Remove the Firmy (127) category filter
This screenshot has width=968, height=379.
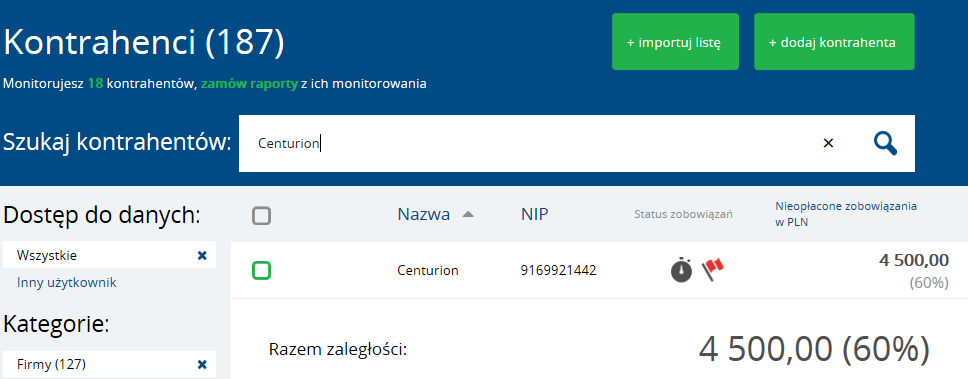202,365
